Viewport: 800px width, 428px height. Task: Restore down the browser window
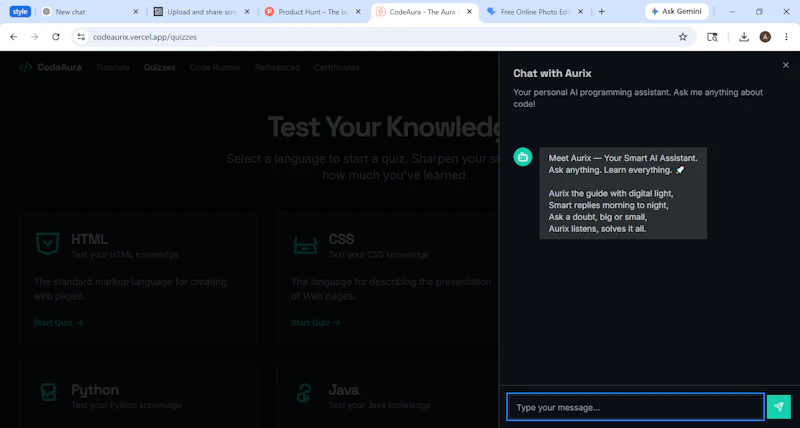pyautogui.click(x=759, y=12)
